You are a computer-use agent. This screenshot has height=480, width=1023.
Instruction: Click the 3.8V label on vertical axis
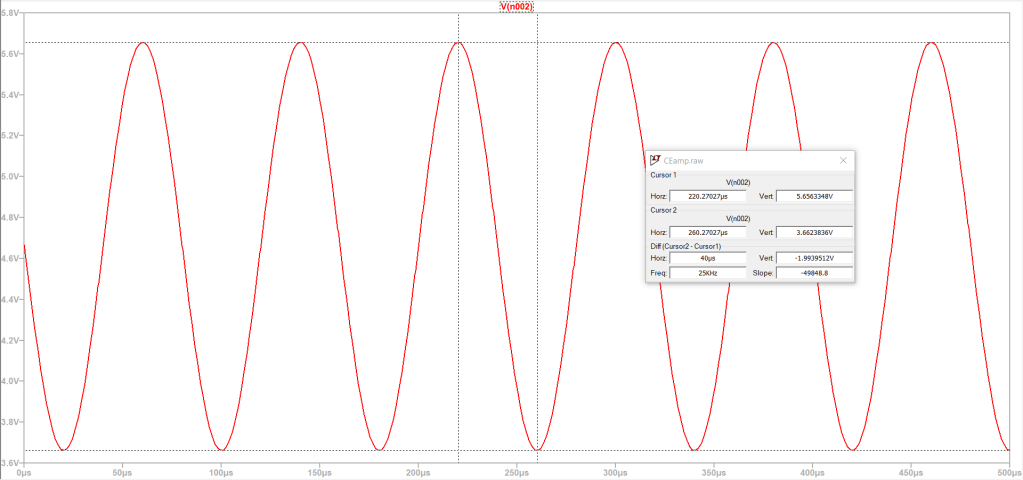(10, 423)
